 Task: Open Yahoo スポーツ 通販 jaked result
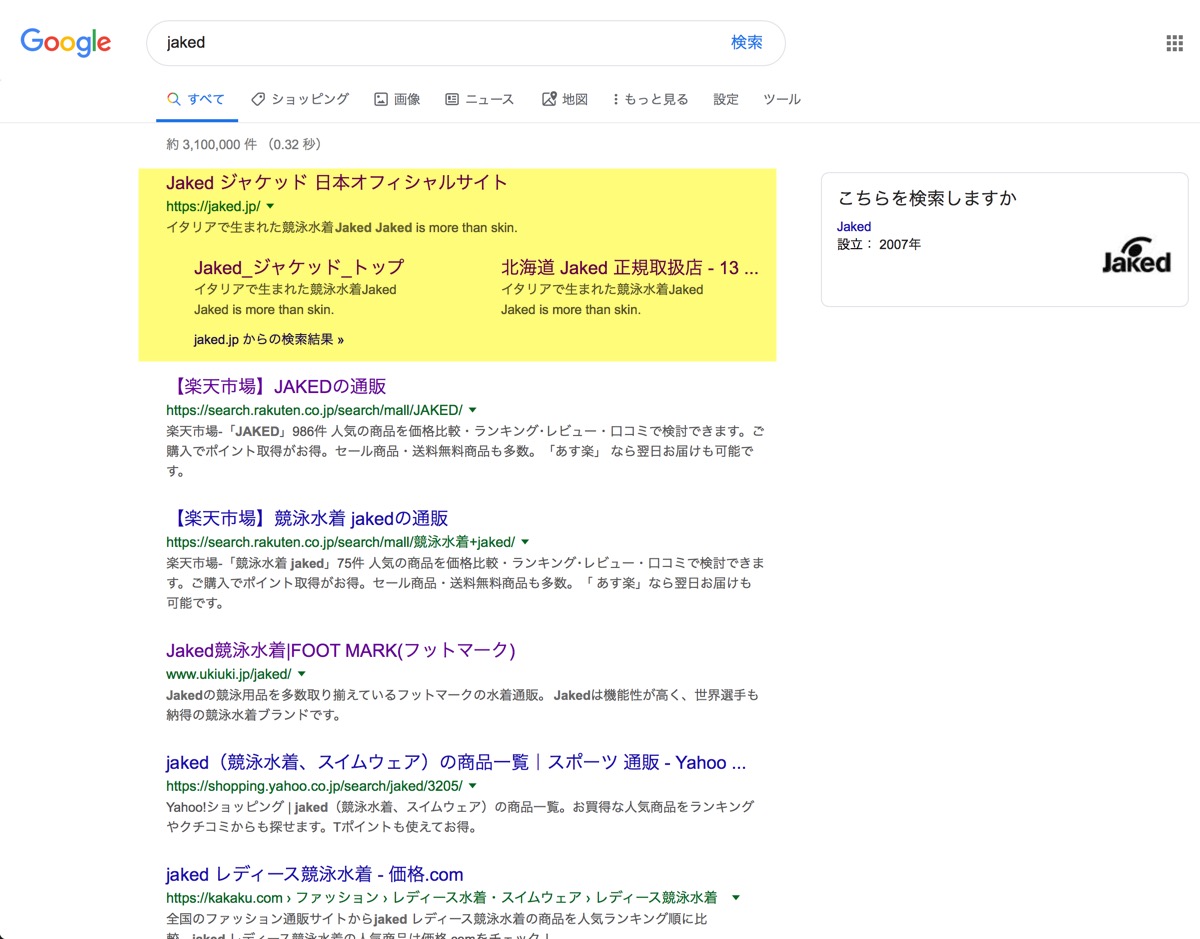[456, 763]
